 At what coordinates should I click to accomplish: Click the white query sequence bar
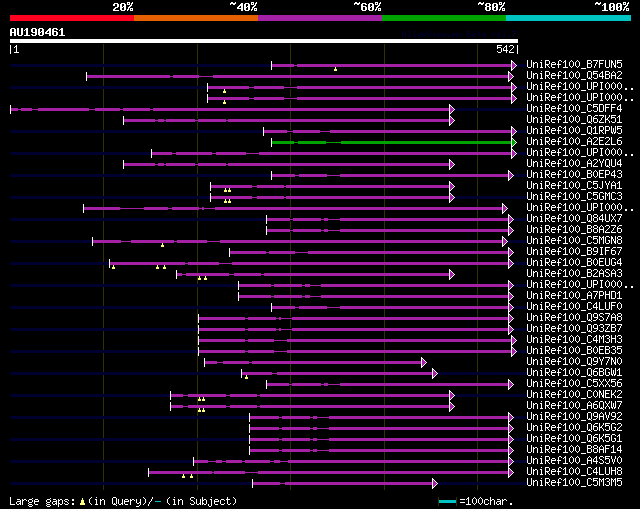(x=264, y=41)
